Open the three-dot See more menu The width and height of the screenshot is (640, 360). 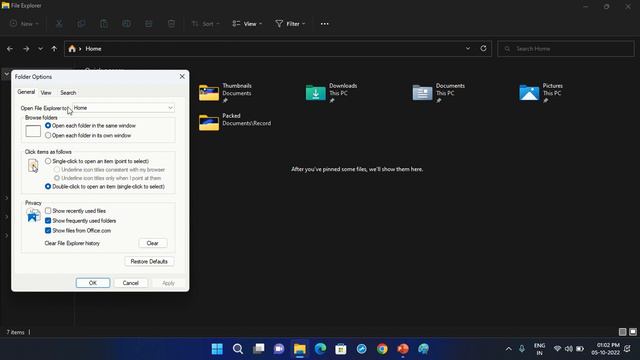click(324, 24)
